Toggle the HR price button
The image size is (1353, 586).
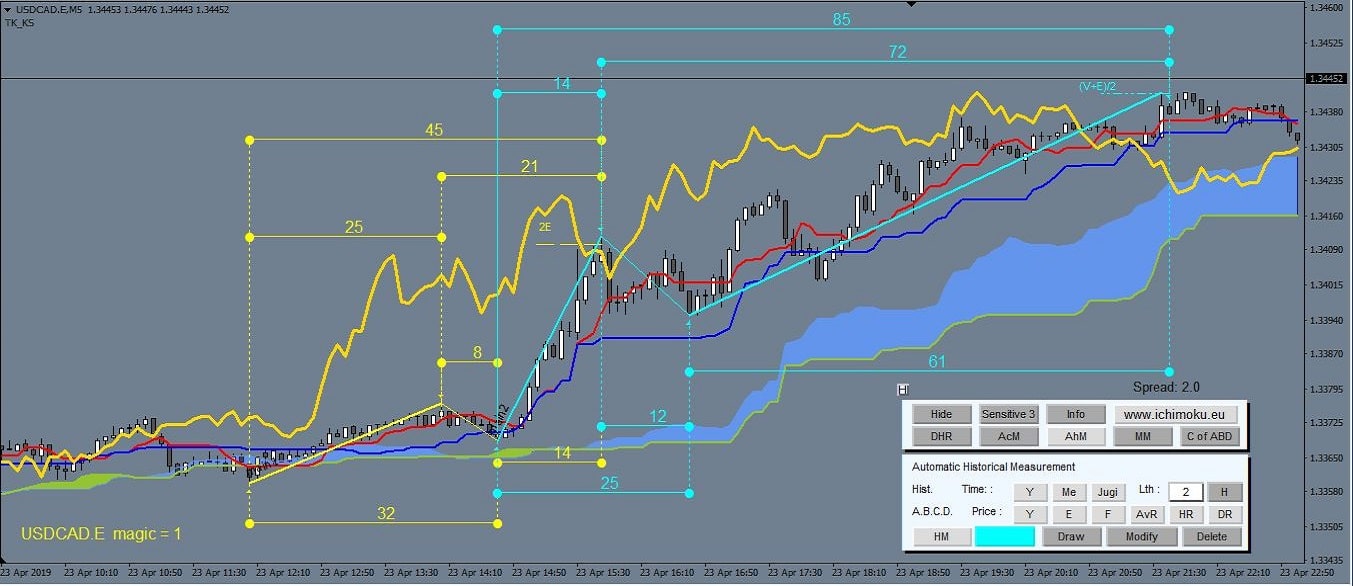[1185, 514]
